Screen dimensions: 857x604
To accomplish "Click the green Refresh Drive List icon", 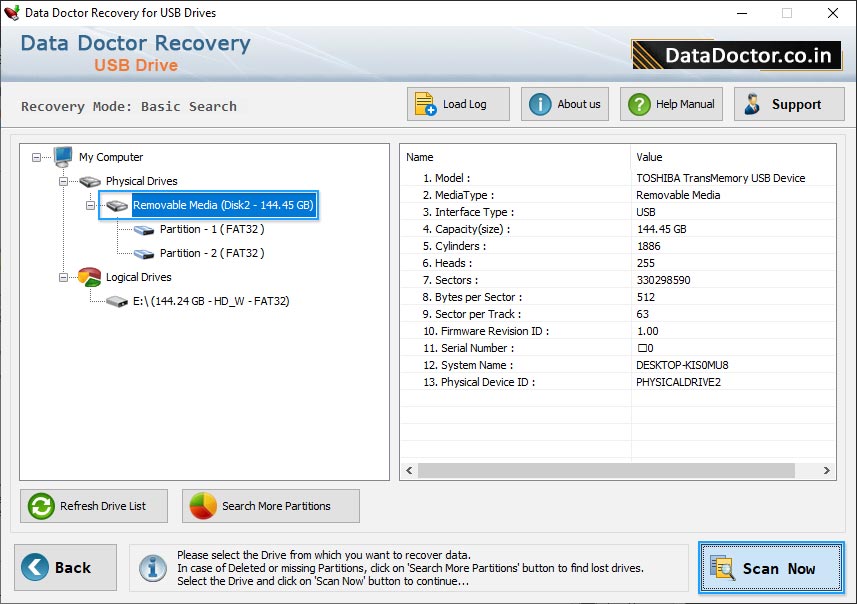I will point(41,506).
